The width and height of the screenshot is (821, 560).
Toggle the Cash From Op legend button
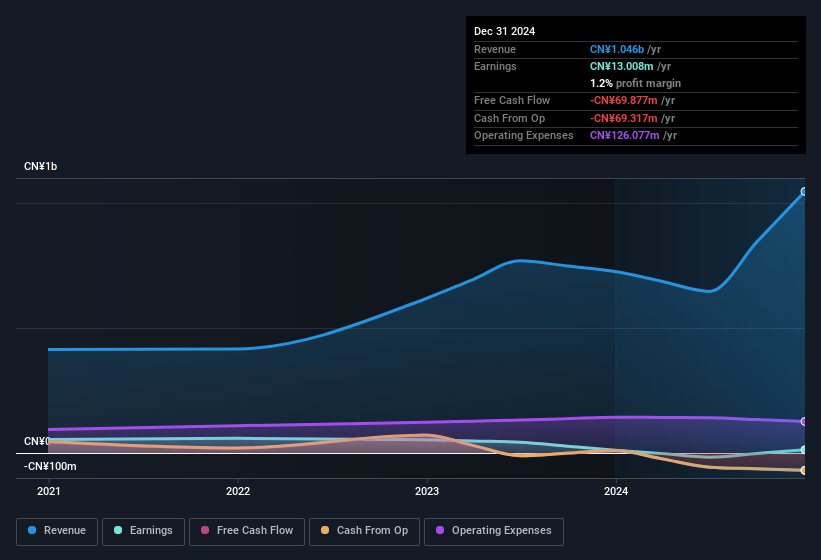[x=364, y=531]
